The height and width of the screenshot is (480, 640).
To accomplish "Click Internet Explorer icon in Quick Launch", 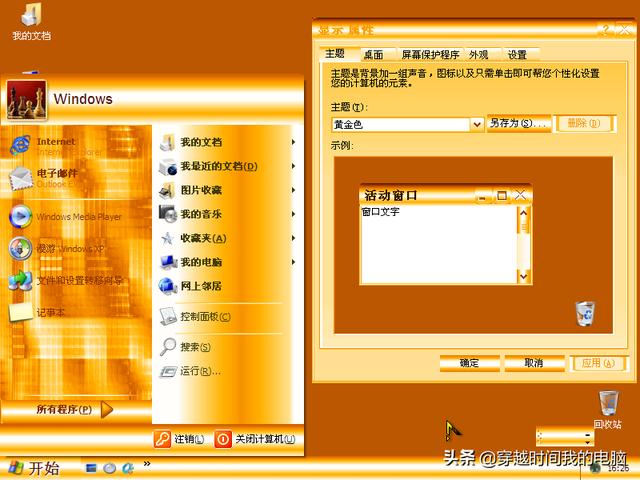I will 128,468.
